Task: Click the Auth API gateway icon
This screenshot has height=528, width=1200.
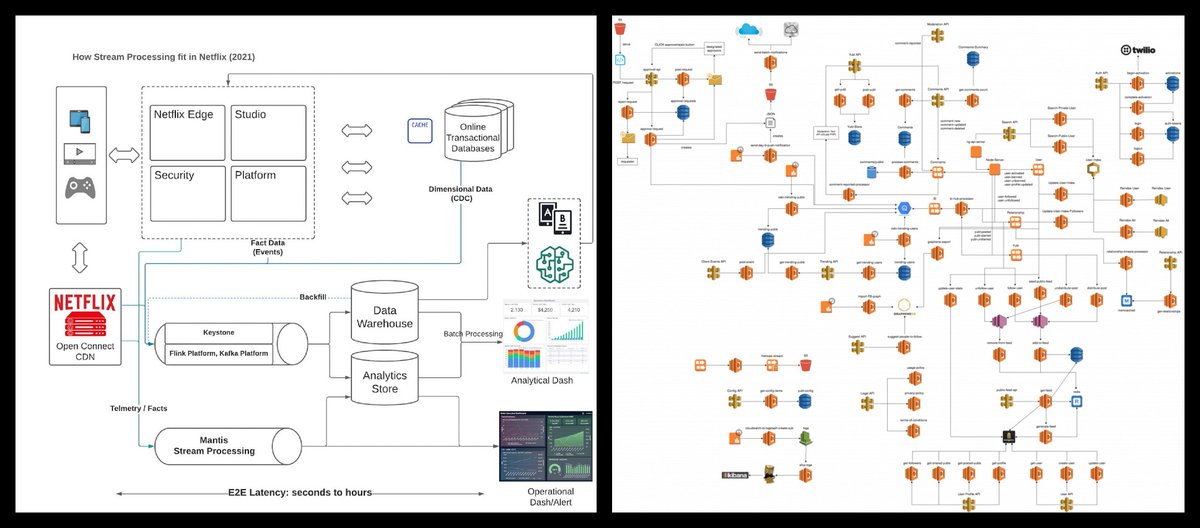Action: point(1101,84)
